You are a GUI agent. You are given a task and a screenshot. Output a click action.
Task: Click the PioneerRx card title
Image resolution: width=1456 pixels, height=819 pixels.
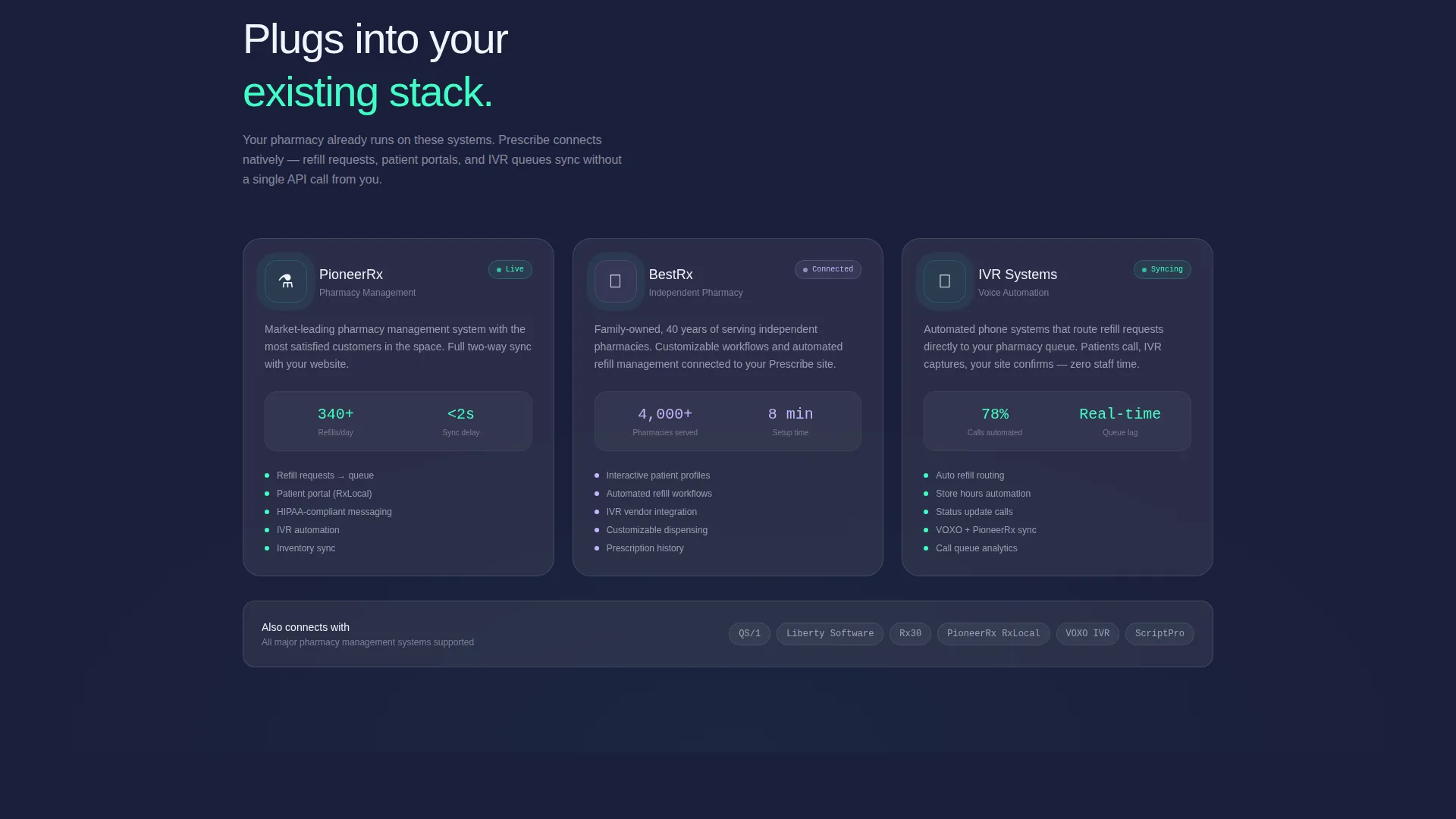coord(351,275)
